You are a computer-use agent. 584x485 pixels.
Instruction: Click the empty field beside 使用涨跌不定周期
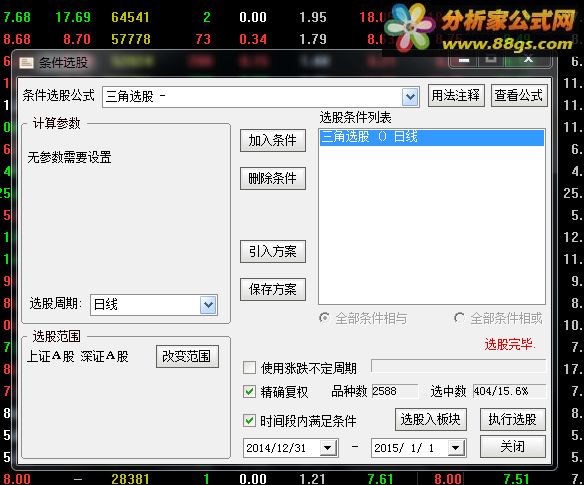click(x=459, y=366)
